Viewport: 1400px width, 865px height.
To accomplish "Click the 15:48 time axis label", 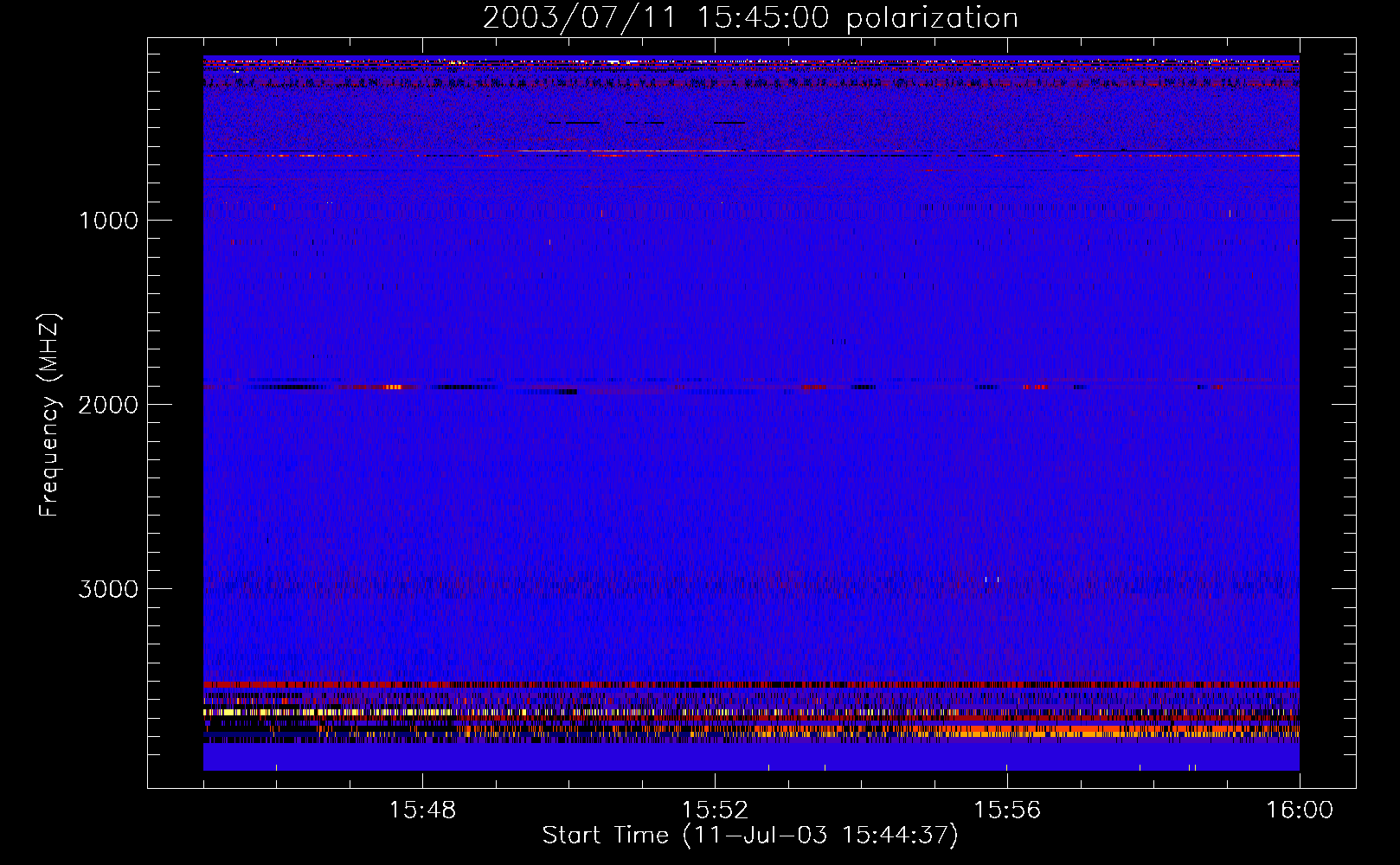I will pos(422,811).
